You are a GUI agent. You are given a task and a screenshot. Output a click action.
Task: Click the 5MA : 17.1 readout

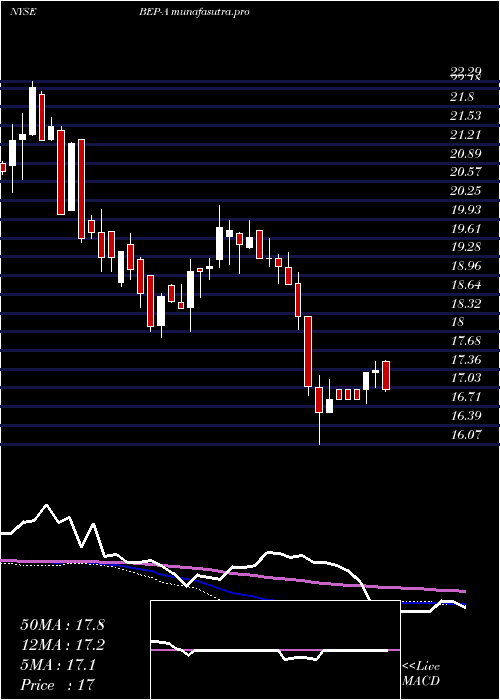coord(58,665)
